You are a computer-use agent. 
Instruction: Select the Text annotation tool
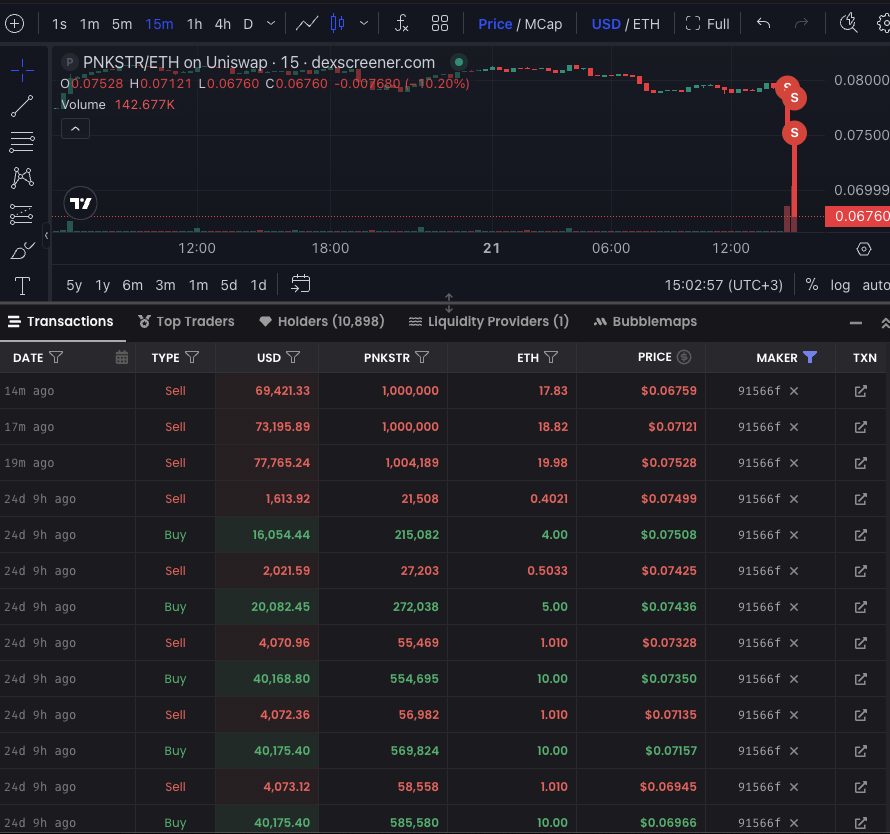[x=21, y=287]
